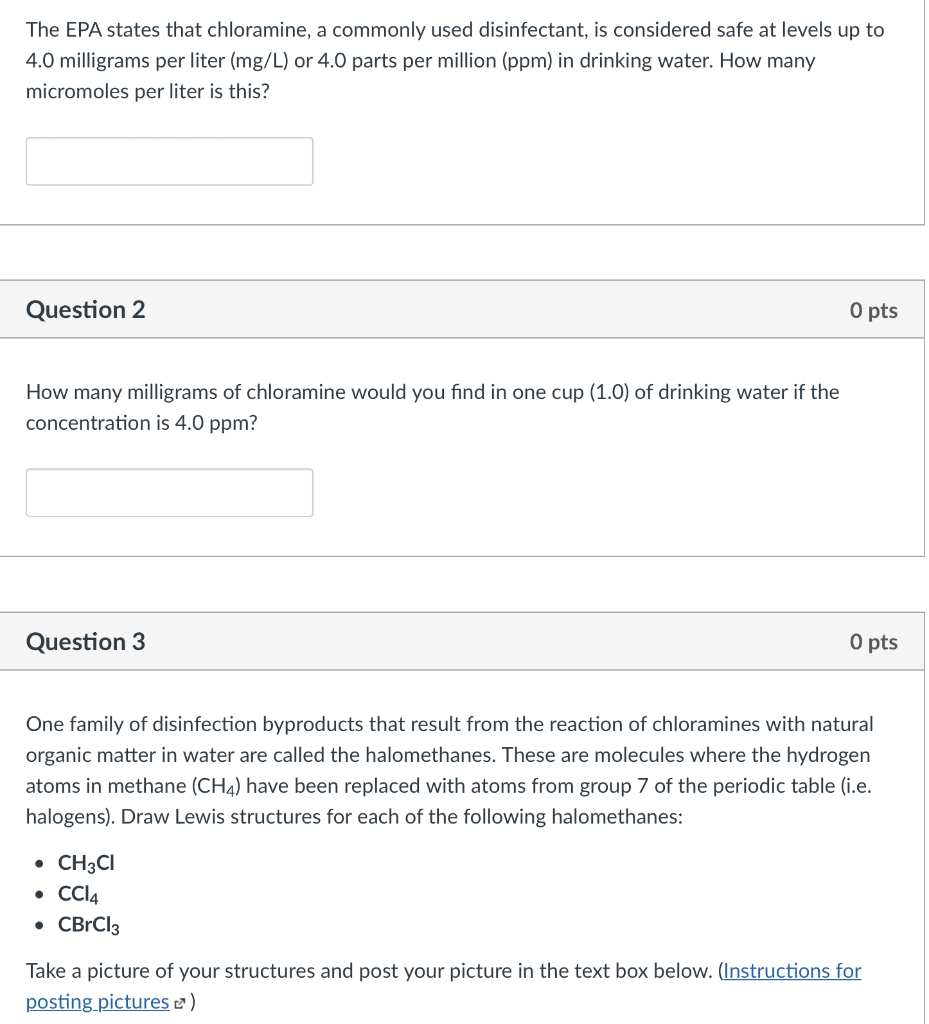929x1024 pixels.
Task: Click the EPA chloramine question text
Action: pyautogui.click(x=455, y=60)
